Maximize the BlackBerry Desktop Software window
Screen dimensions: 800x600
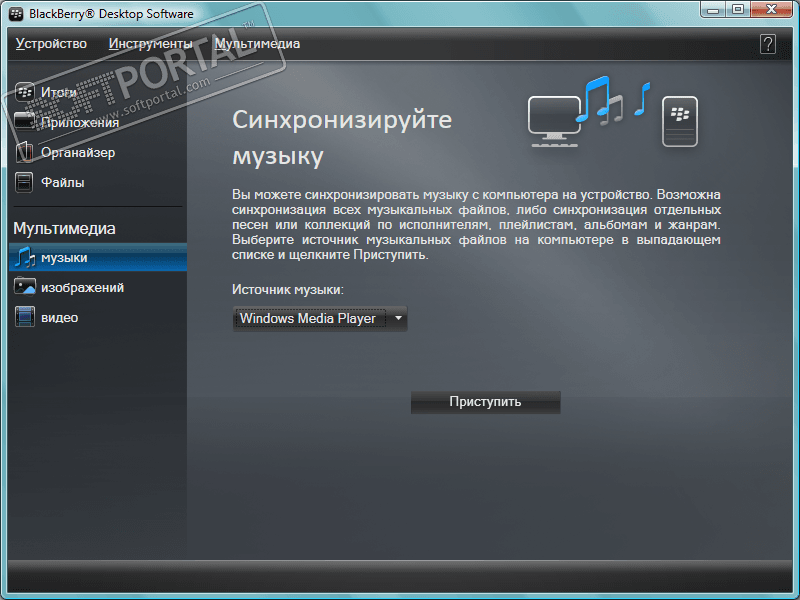pyautogui.click(x=738, y=9)
